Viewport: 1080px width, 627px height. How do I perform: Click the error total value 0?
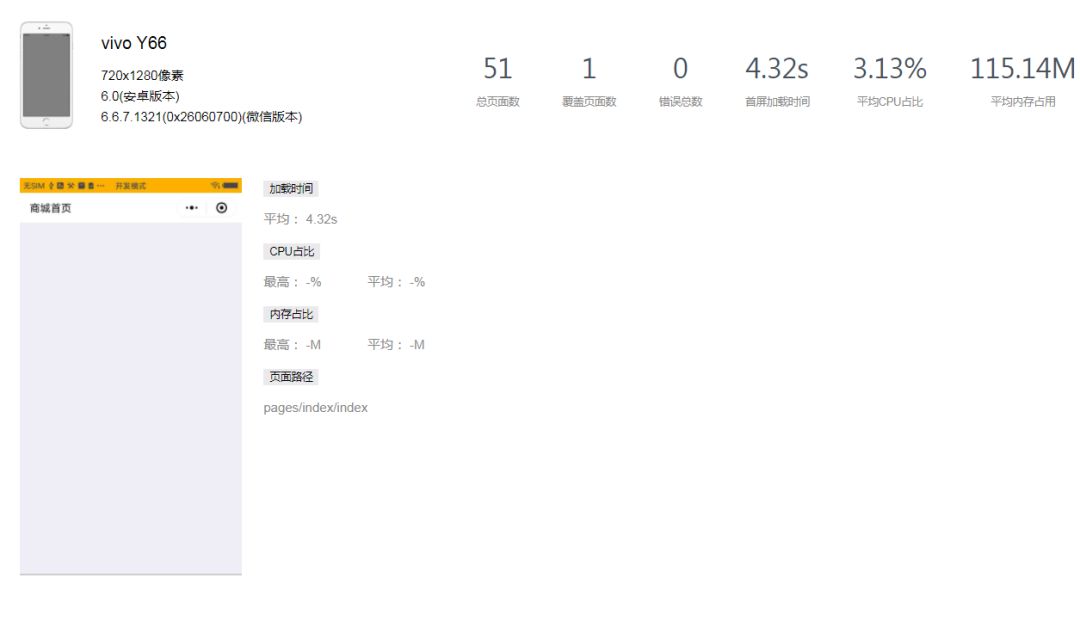680,68
